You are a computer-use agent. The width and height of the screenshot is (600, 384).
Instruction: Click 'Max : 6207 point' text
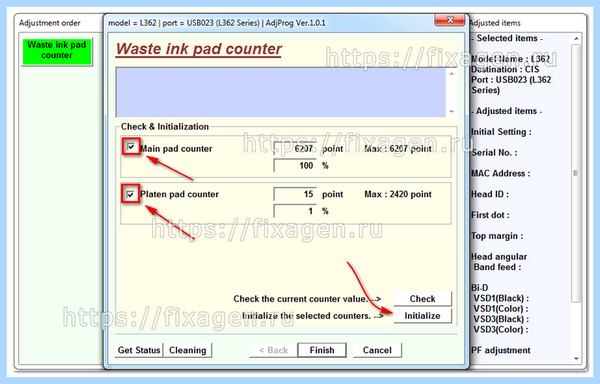[x=398, y=148]
